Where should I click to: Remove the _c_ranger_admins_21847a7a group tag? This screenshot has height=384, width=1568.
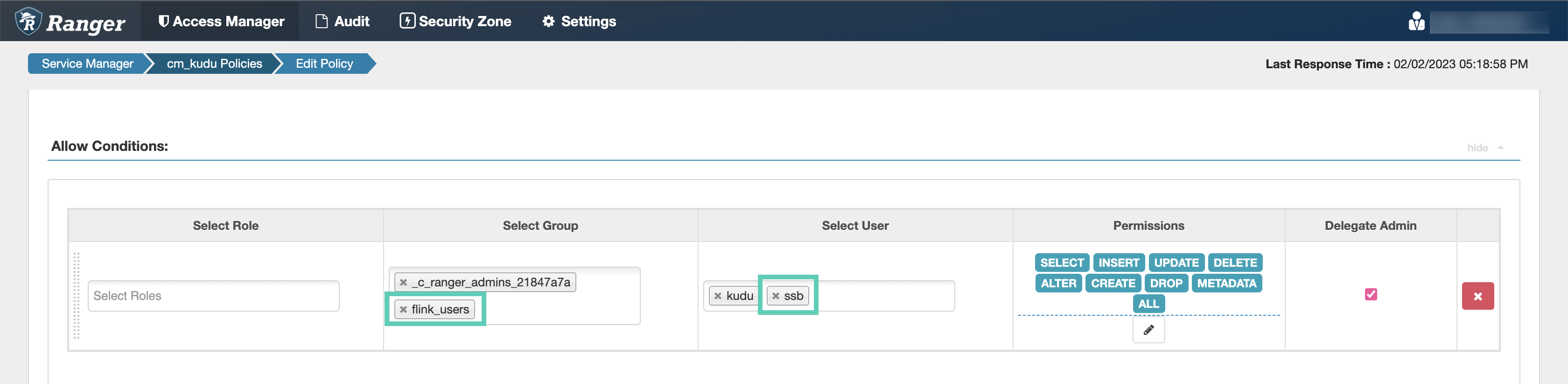[x=403, y=282]
